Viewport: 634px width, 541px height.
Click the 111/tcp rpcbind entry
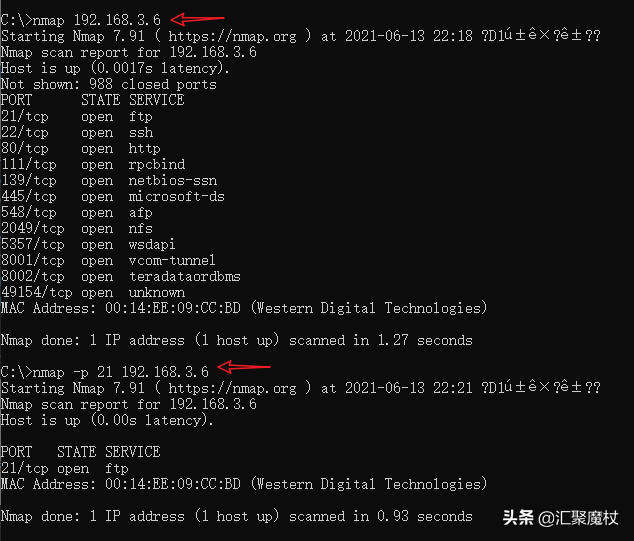click(x=93, y=165)
